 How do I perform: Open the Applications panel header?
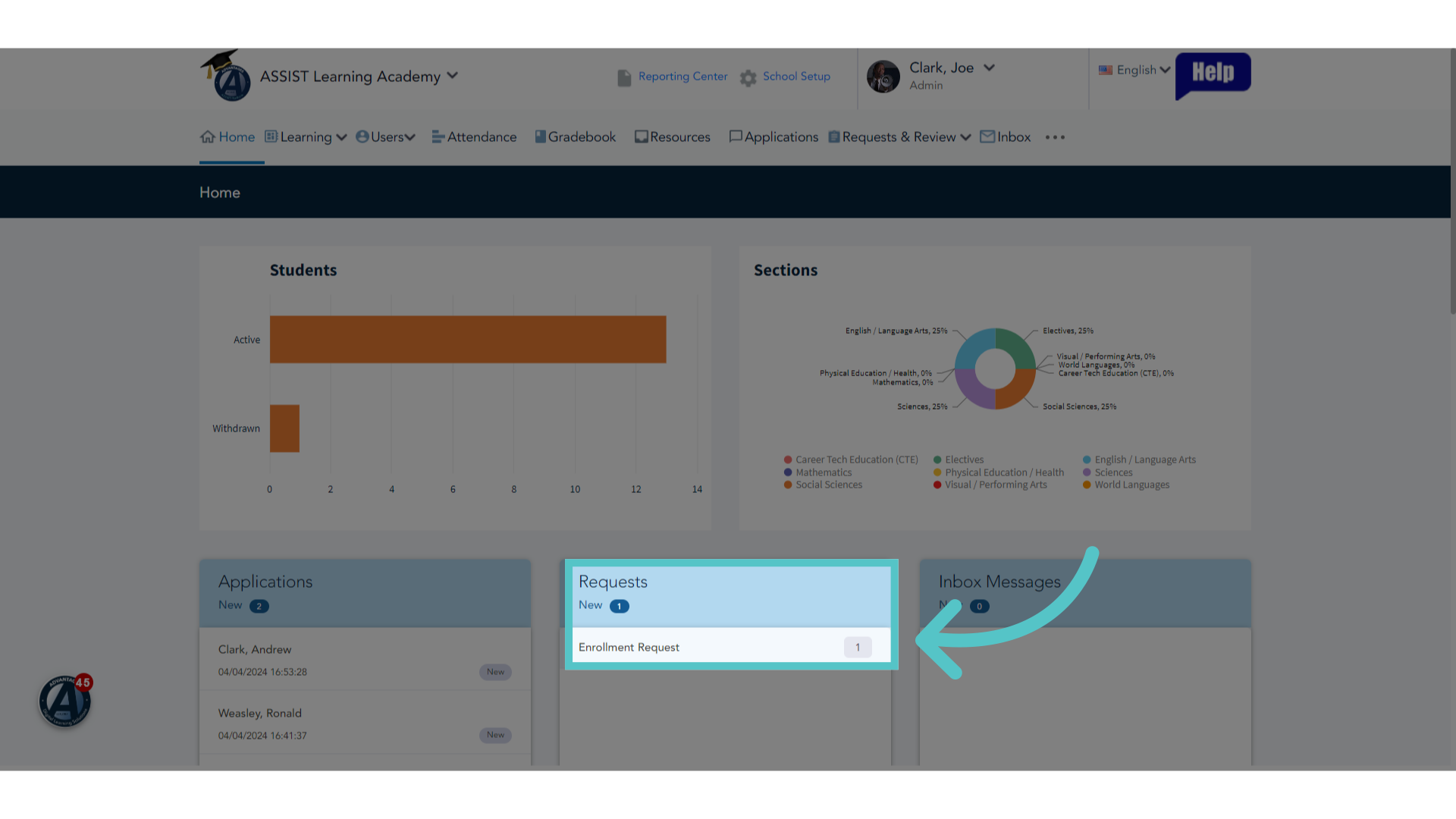pos(366,593)
